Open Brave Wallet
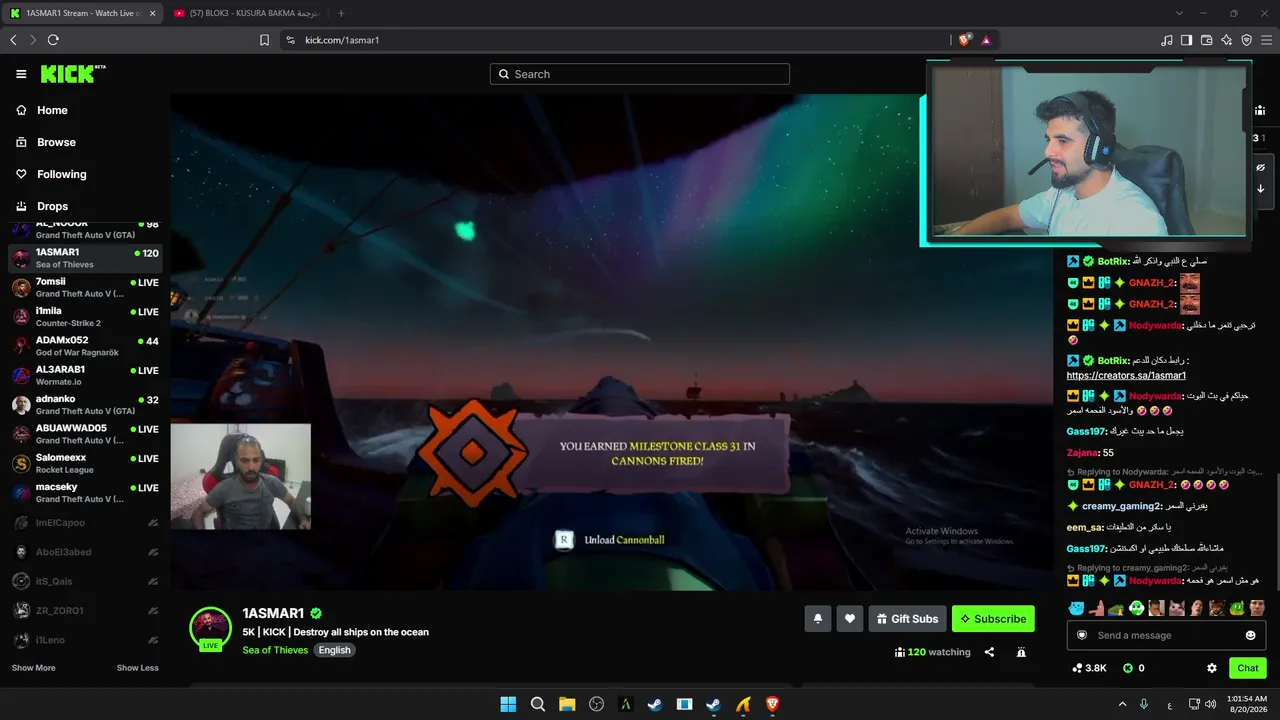1280x720 pixels. click(x=1206, y=40)
